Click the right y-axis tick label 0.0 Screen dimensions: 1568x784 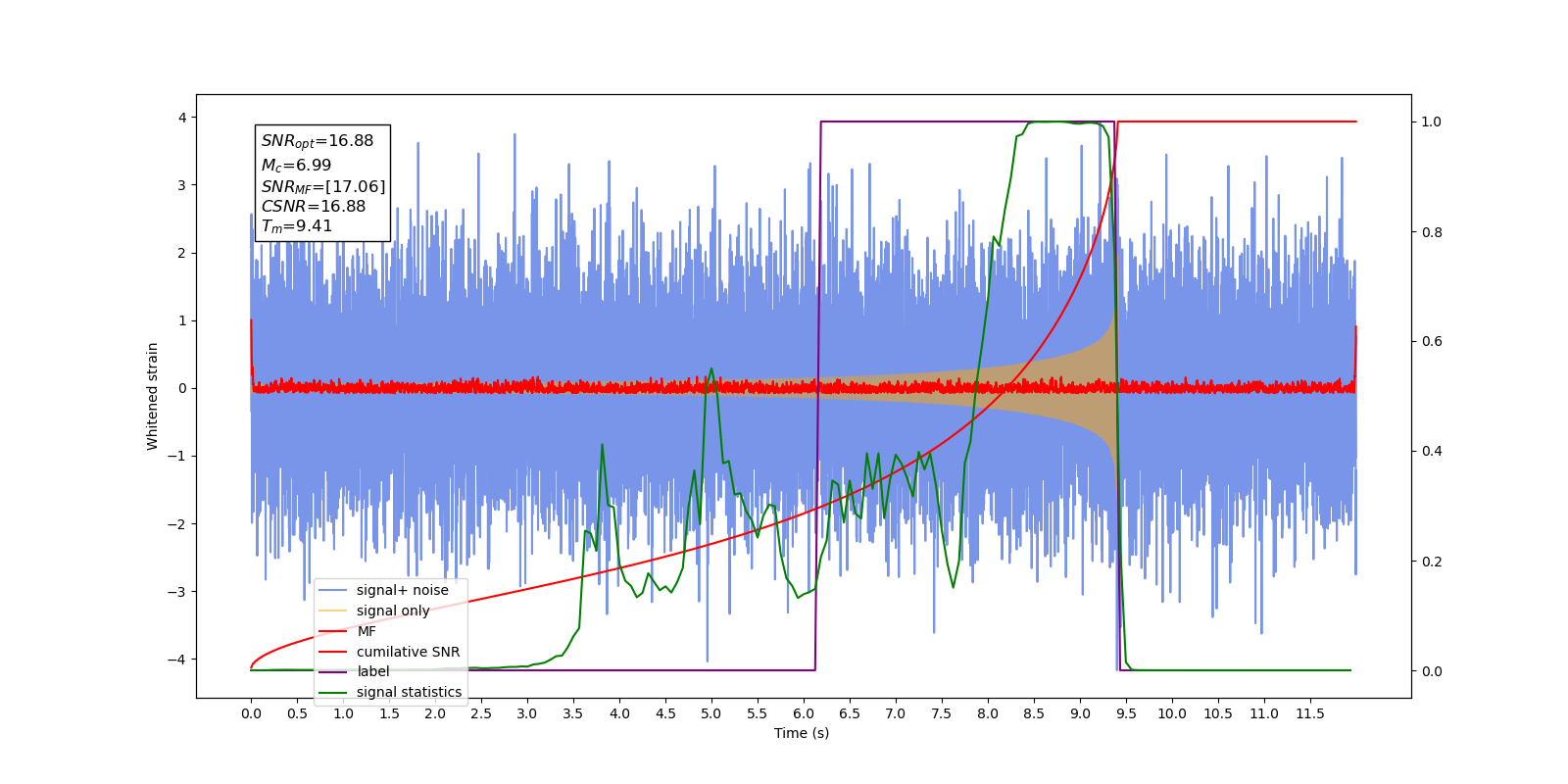(1432, 671)
